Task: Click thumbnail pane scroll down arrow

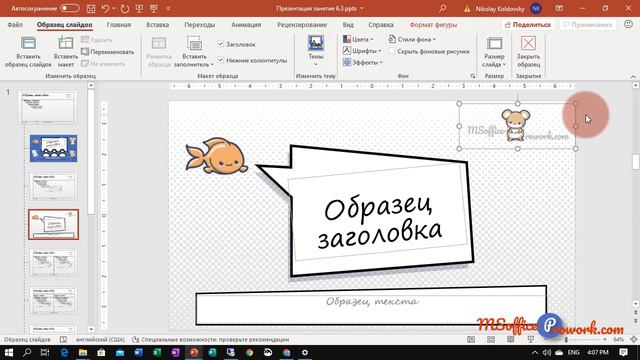Action: click(91, 329)
